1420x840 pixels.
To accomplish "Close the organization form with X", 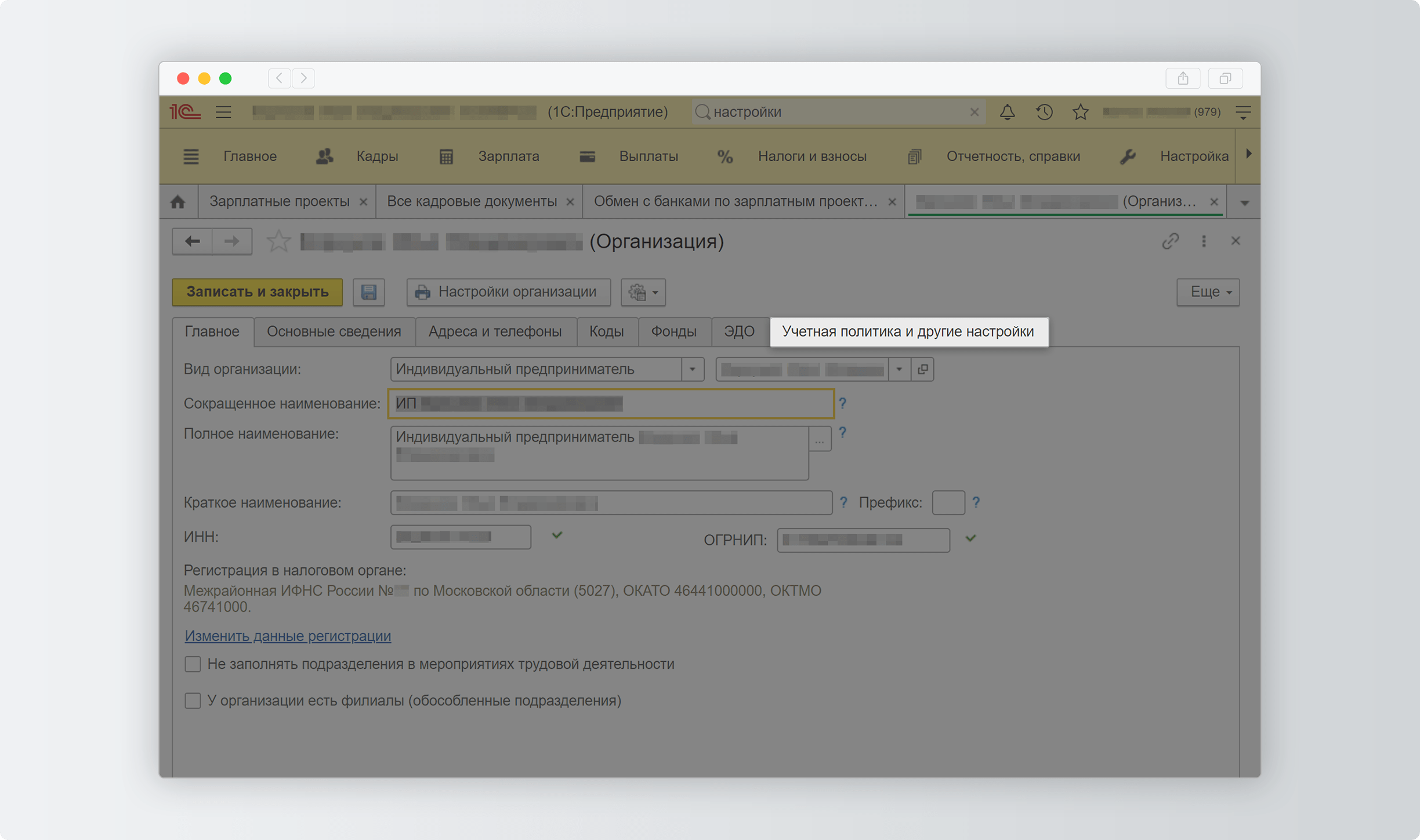I will pos(1236,241).
